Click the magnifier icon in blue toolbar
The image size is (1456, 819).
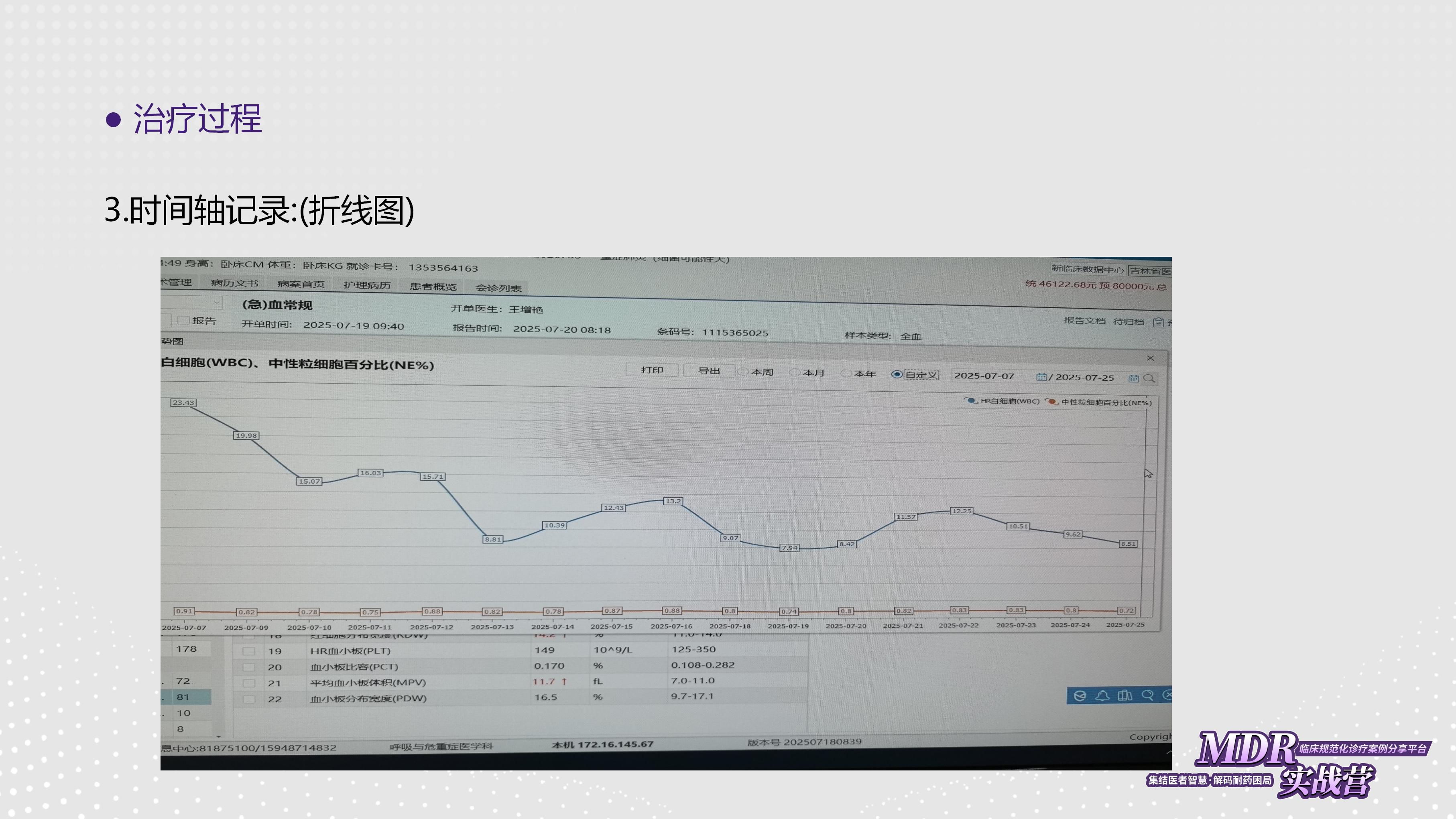[x=1147, y=695]
